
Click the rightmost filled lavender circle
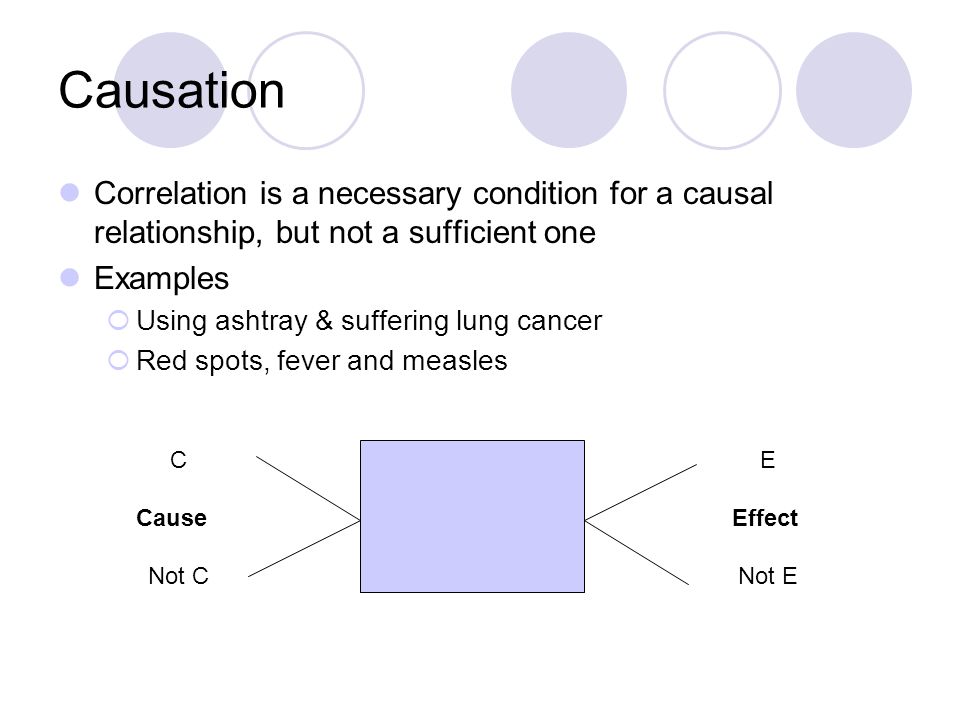[853, 90]
